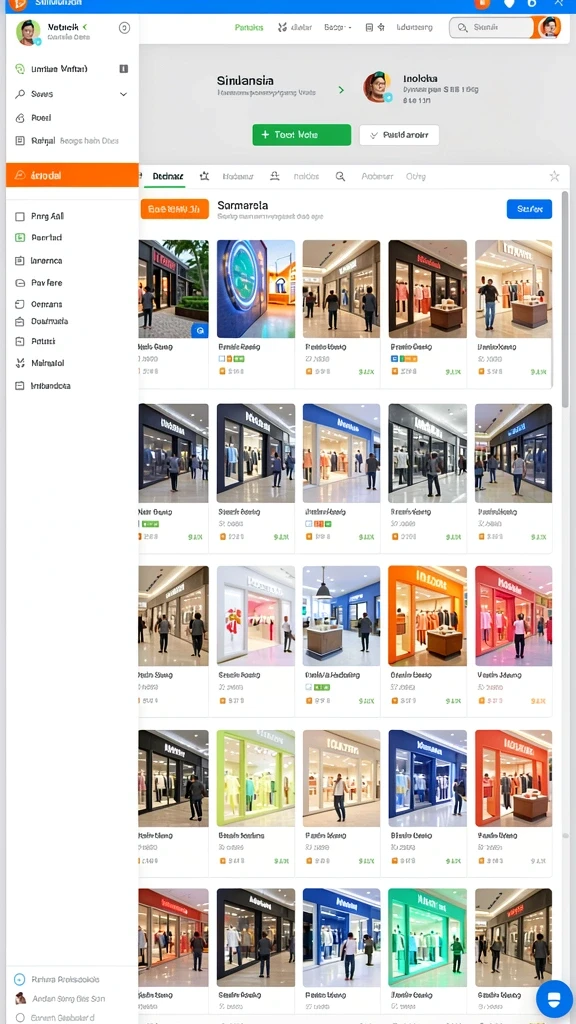Viewport: 576px width, 1024px height.
Task: Click the blue badge on the palm-tree thumbnail
Action: [200, 330]
